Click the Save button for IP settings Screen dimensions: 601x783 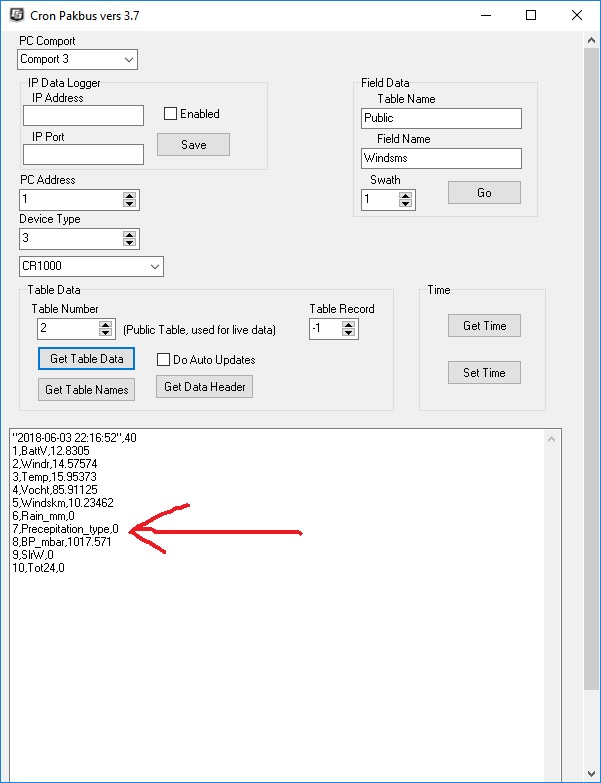click(194, 144)
